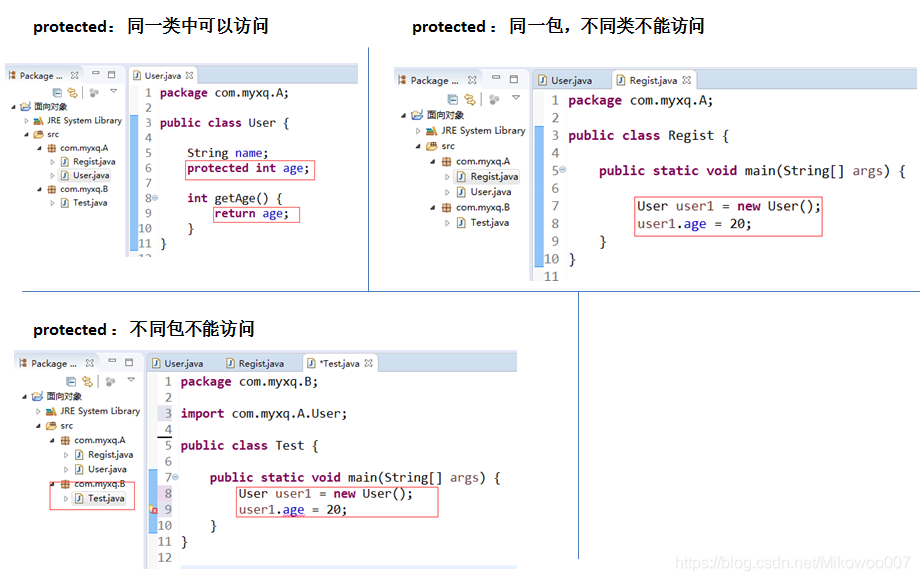
Task: Click Collapse All icon in the User.java-only screenshot
Action: coord(58,92)
